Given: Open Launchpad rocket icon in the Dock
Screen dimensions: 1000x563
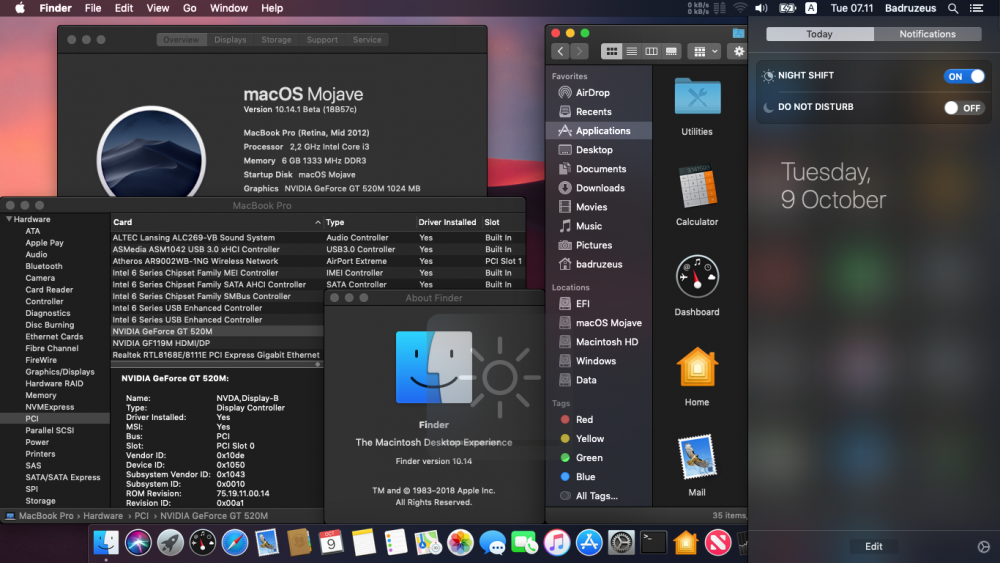Looking at the screenshot, I should tap(170, 543).
